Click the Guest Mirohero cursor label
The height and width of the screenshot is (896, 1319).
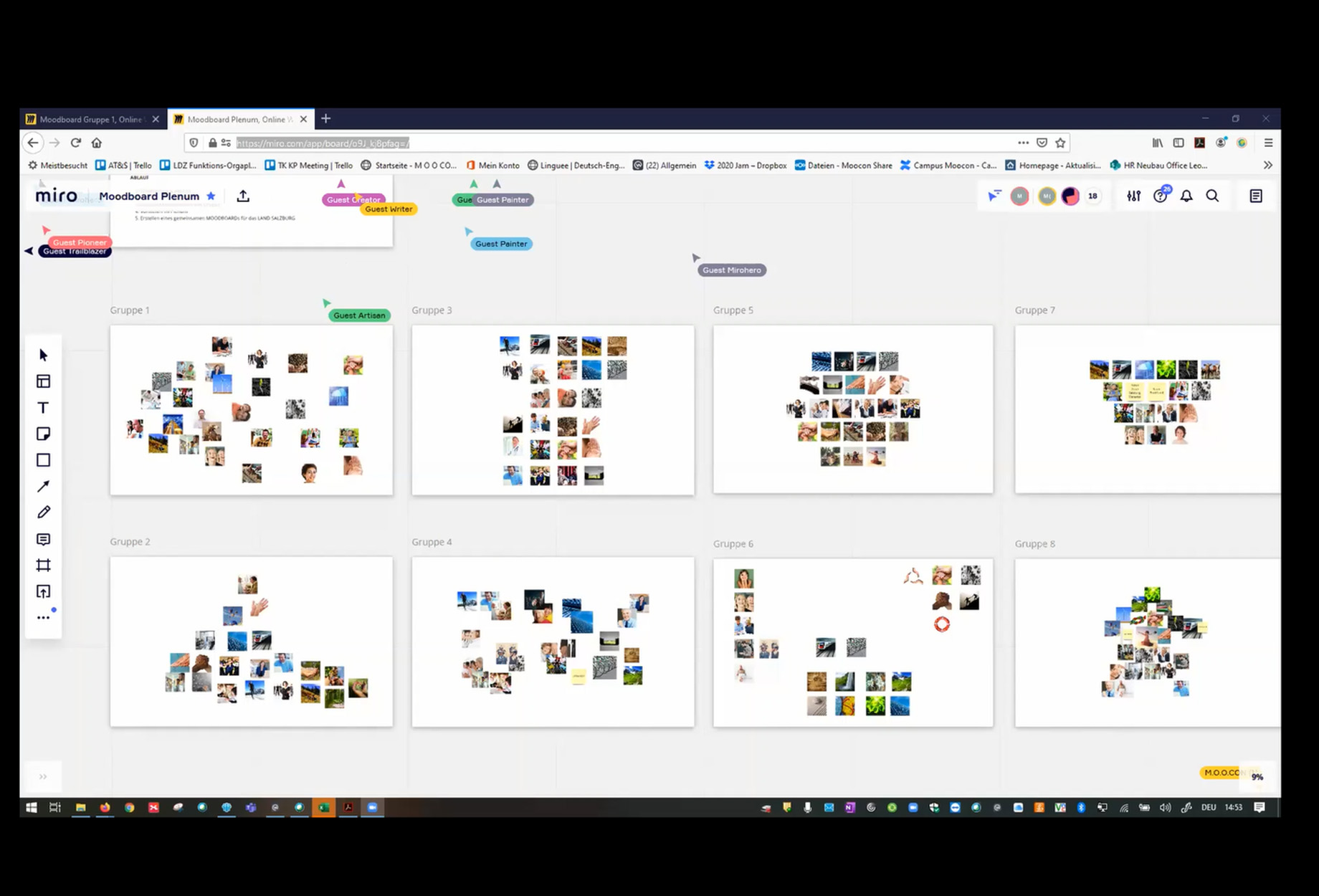732,270
